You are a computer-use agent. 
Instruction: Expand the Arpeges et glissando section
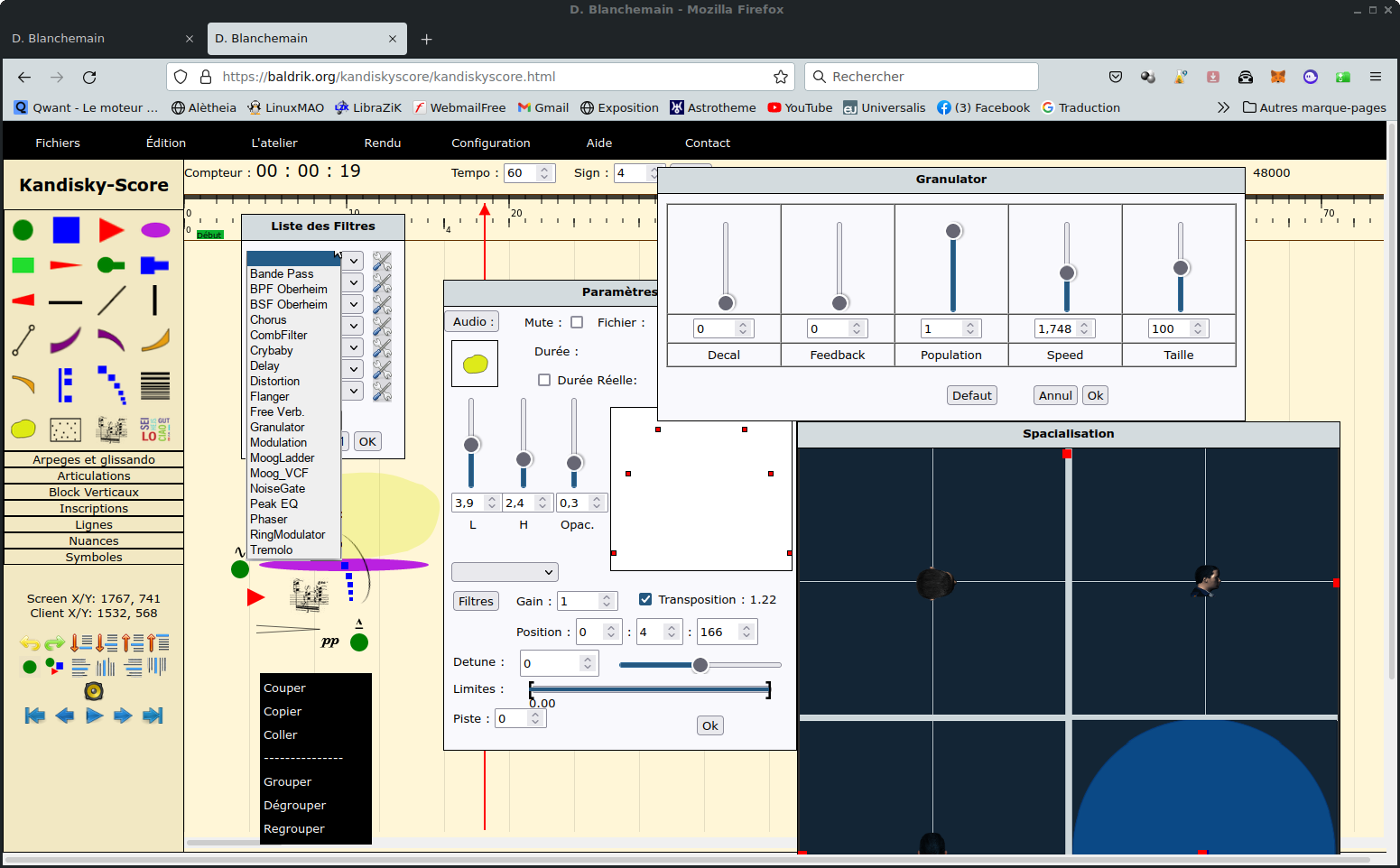(x=94, y=459)
